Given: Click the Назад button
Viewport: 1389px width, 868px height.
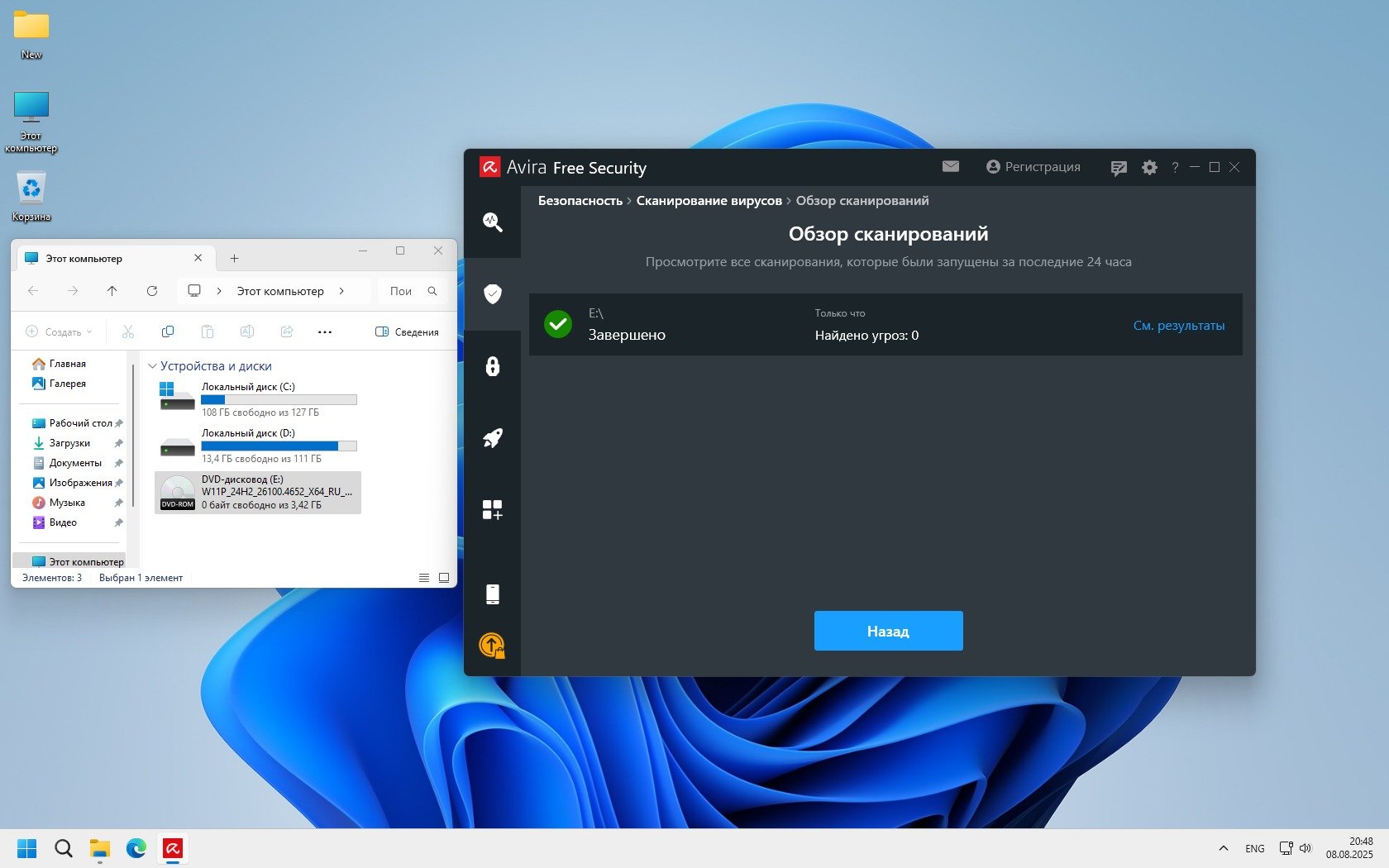Looking at the screenshot, I should pyautogui.click(x=888, y=631).
